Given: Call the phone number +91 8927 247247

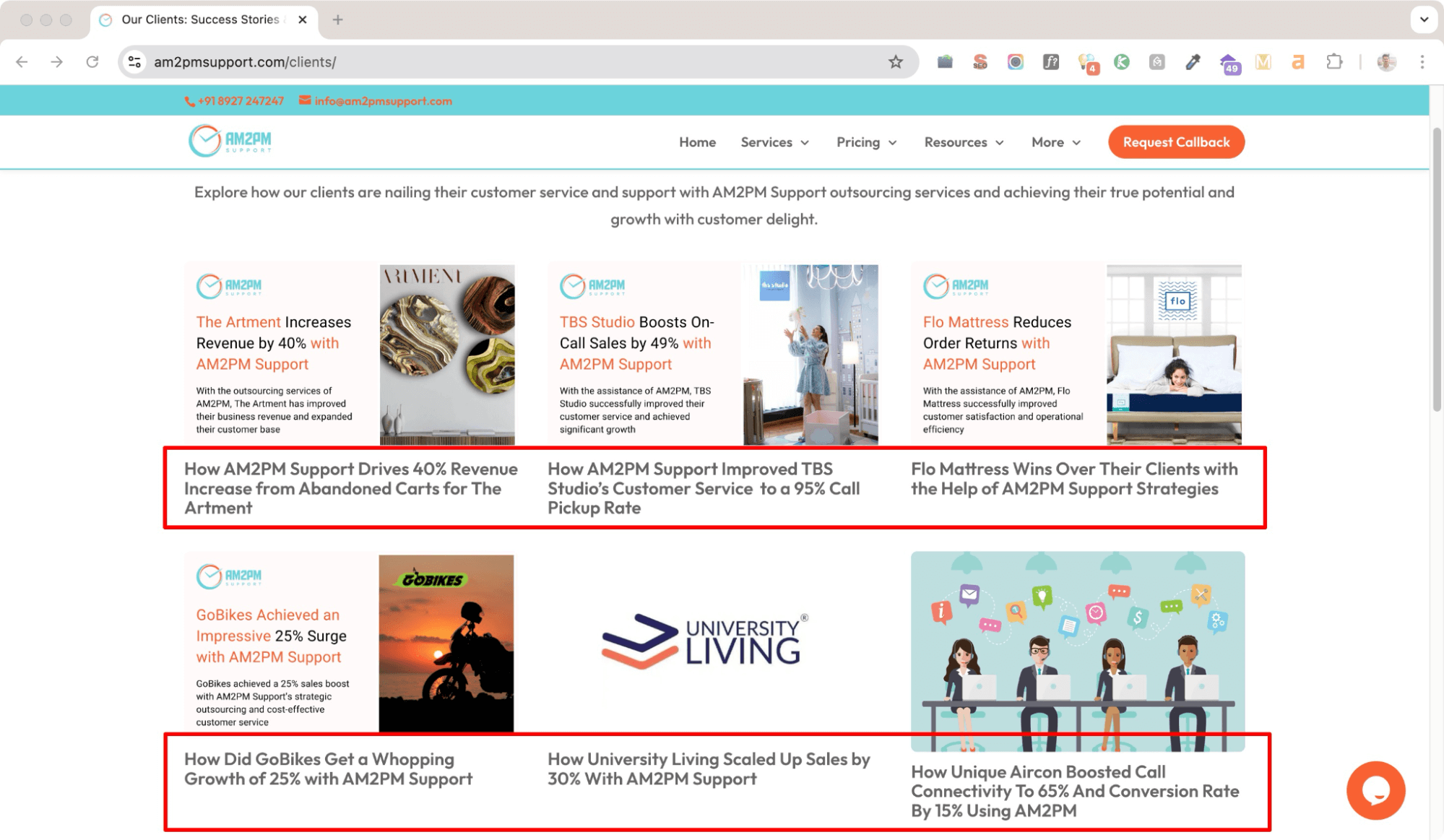Looking at the screenshot, I should coord(234,101).
